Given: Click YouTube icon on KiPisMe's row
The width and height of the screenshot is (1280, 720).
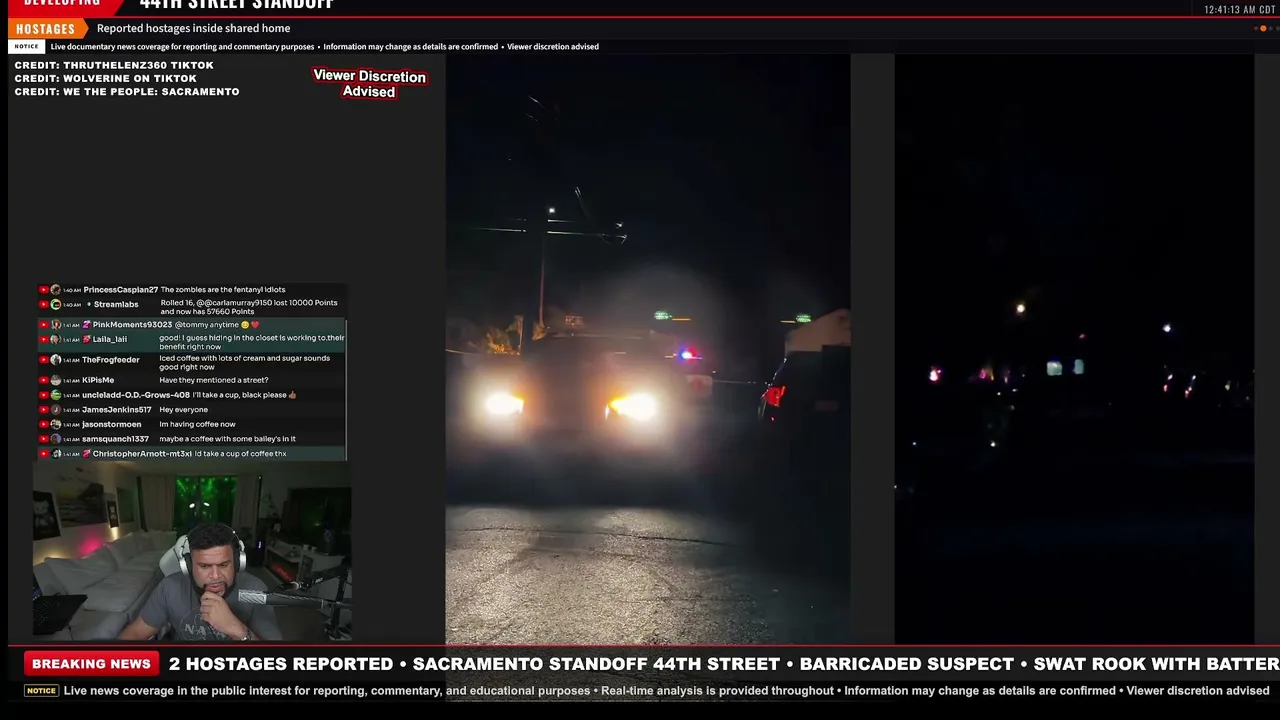Looking at the screenshot, I should click(44, 380).
